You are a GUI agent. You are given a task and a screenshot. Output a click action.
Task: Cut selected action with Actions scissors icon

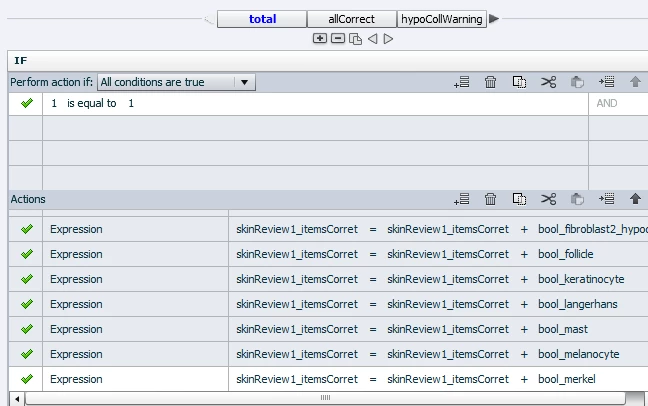coord(548,199)
